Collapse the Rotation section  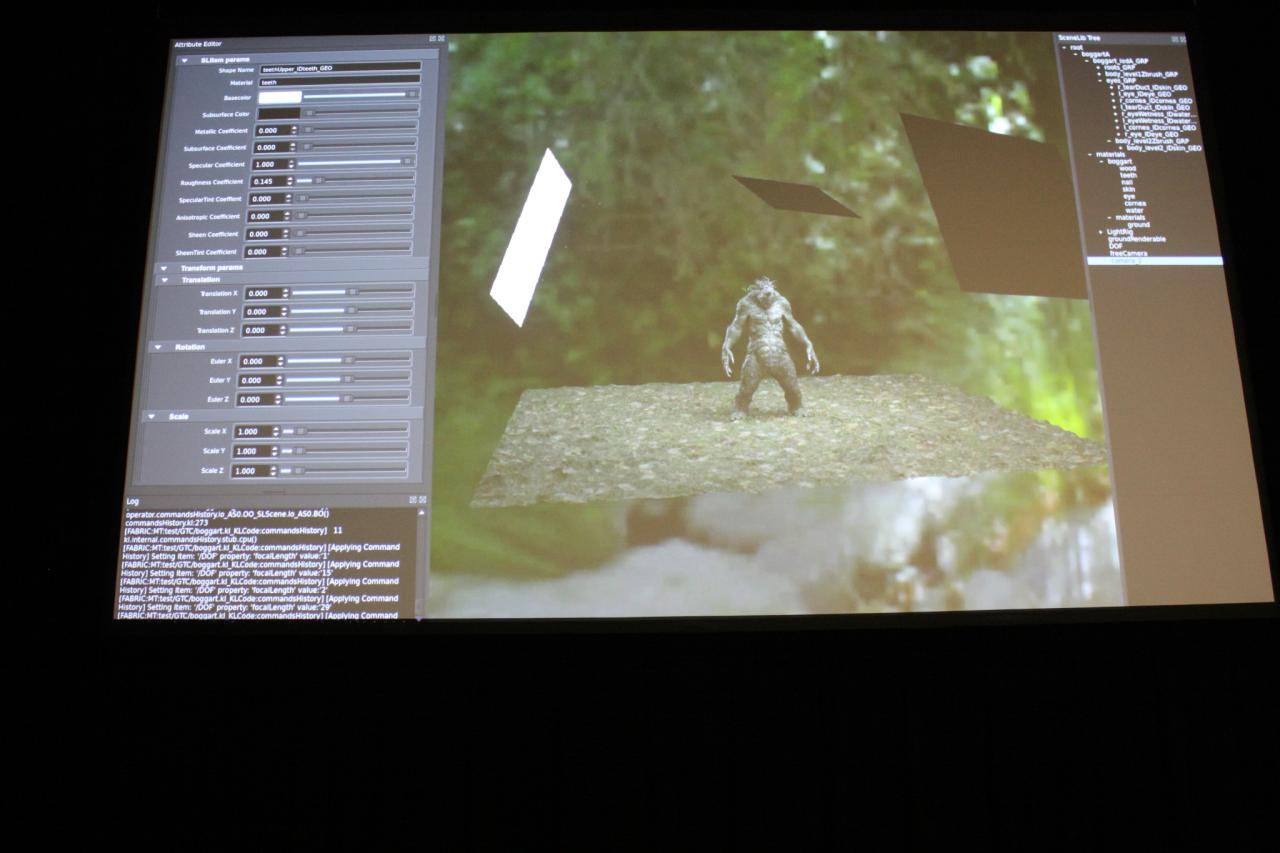[x=158, y=347]
